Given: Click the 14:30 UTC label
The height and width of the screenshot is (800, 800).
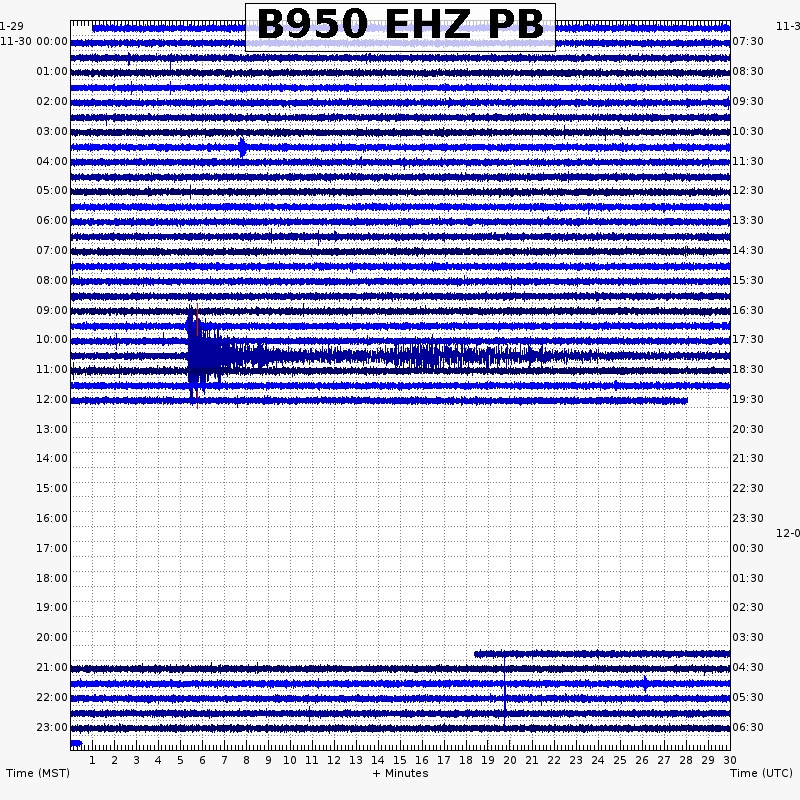Looking at the screenshot, I should click(x=748, y=251).
